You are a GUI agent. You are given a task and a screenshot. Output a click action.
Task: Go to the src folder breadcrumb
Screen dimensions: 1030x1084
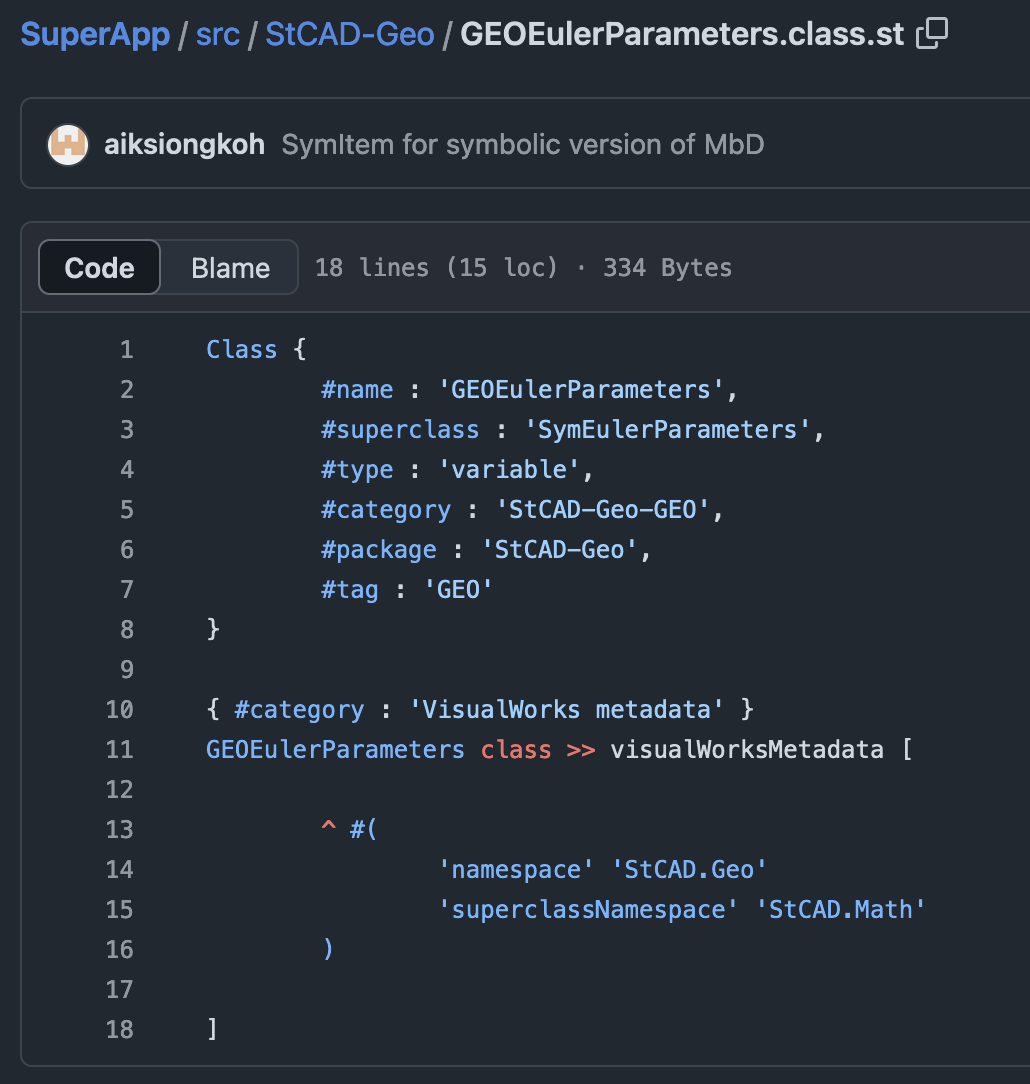point(217,35)
